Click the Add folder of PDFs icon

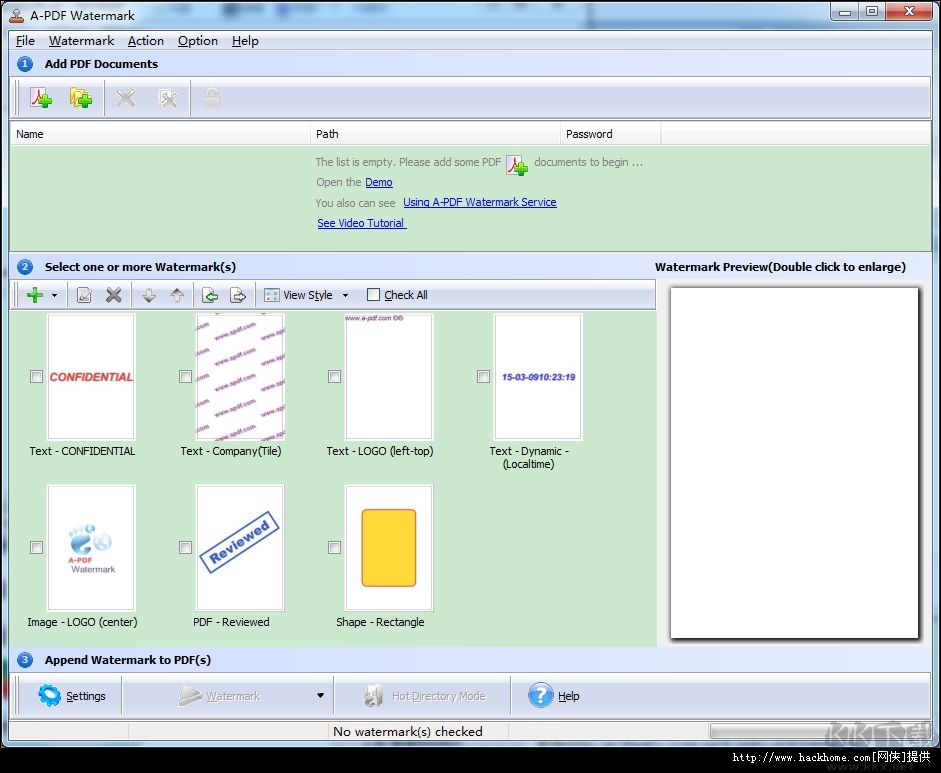81,98
